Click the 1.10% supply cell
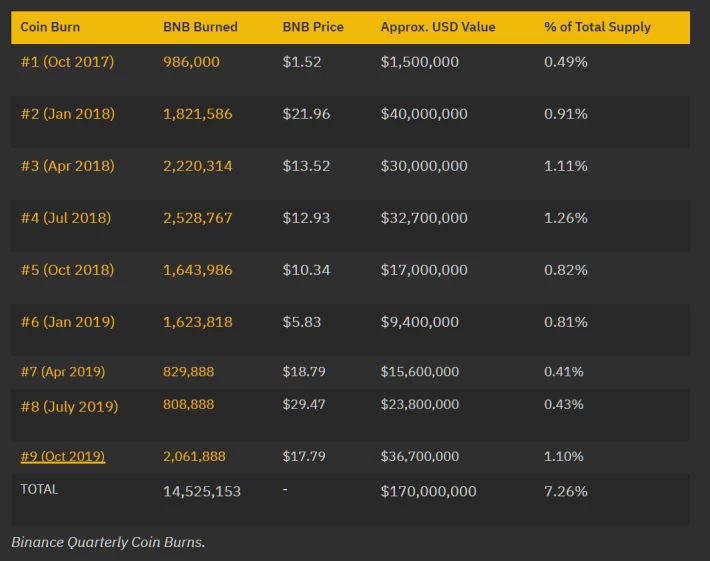The width and height of the screenshot is (710, 561). (x=563, y=456)
